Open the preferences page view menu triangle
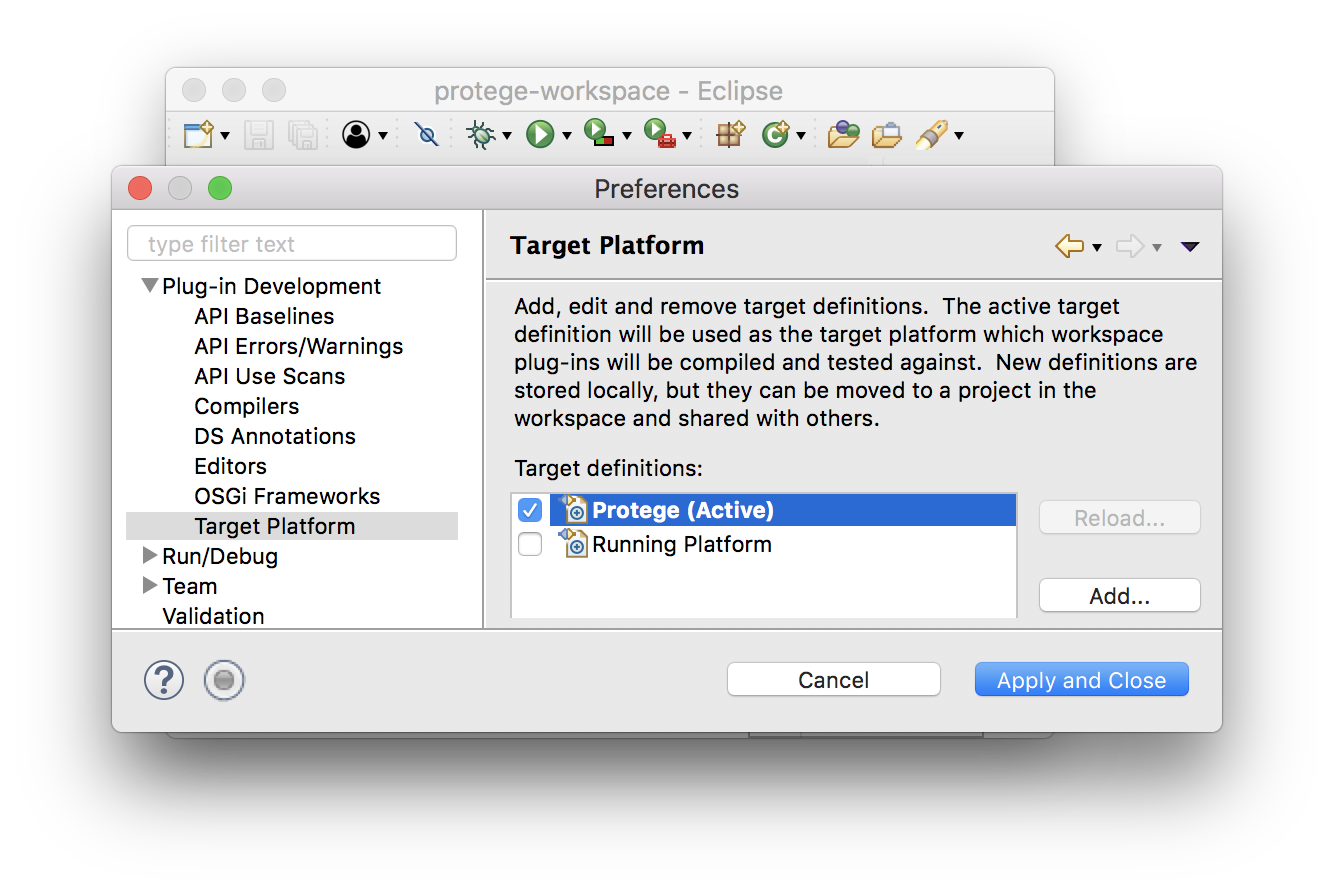Screen dimensions: 1334x892 point(1189,247)
